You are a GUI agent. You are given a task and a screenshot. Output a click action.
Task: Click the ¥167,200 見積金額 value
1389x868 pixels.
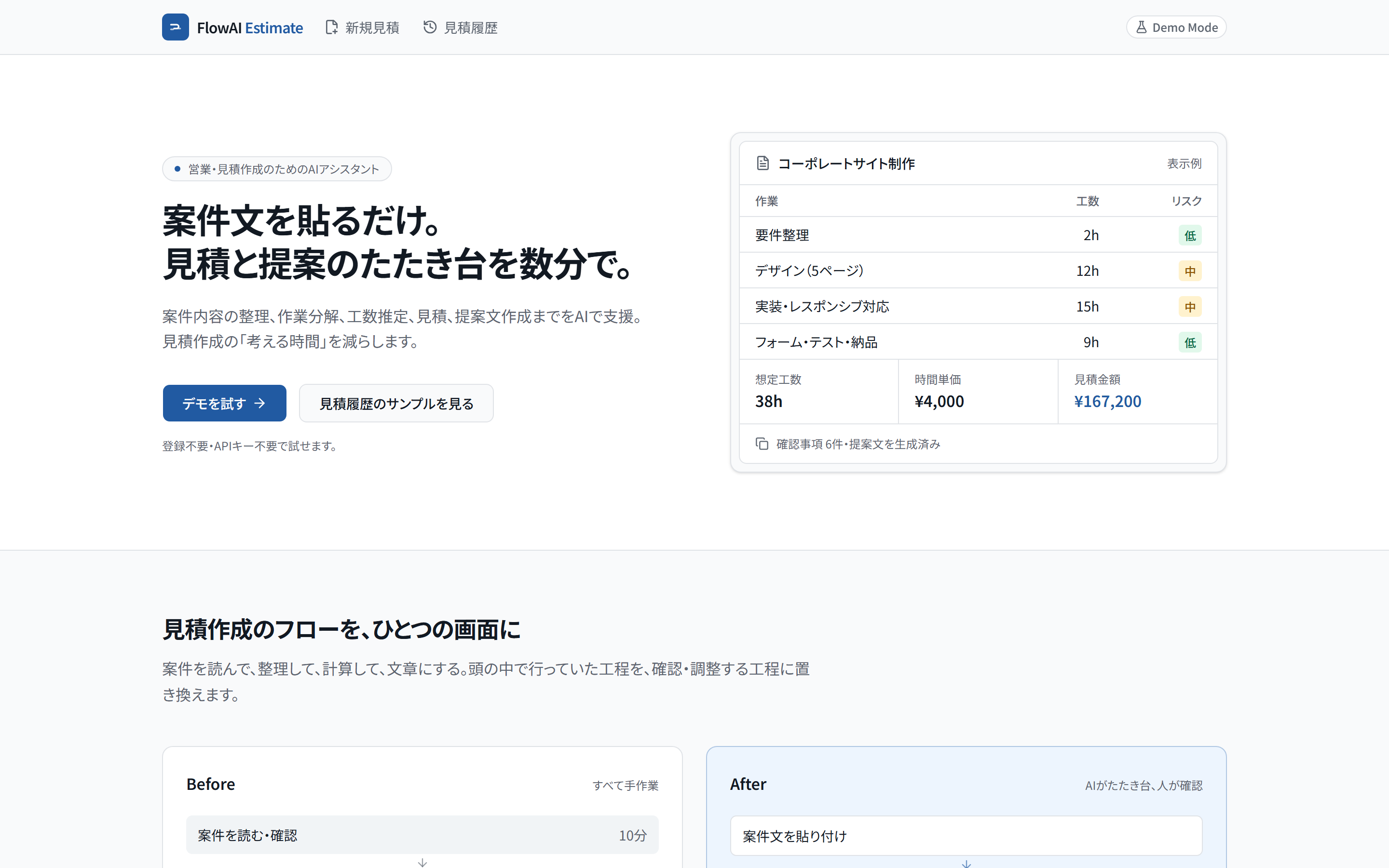point(1107,401)
